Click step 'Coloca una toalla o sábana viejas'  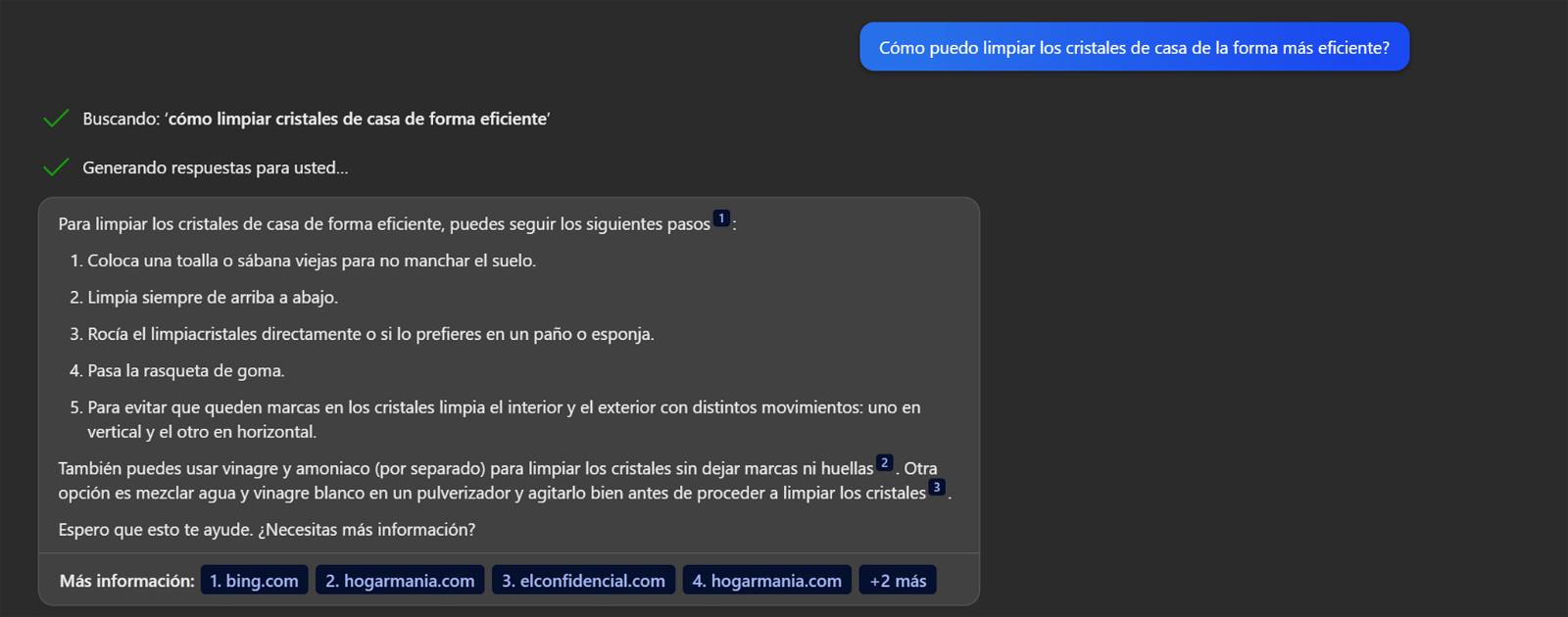(x=312, y=261)
